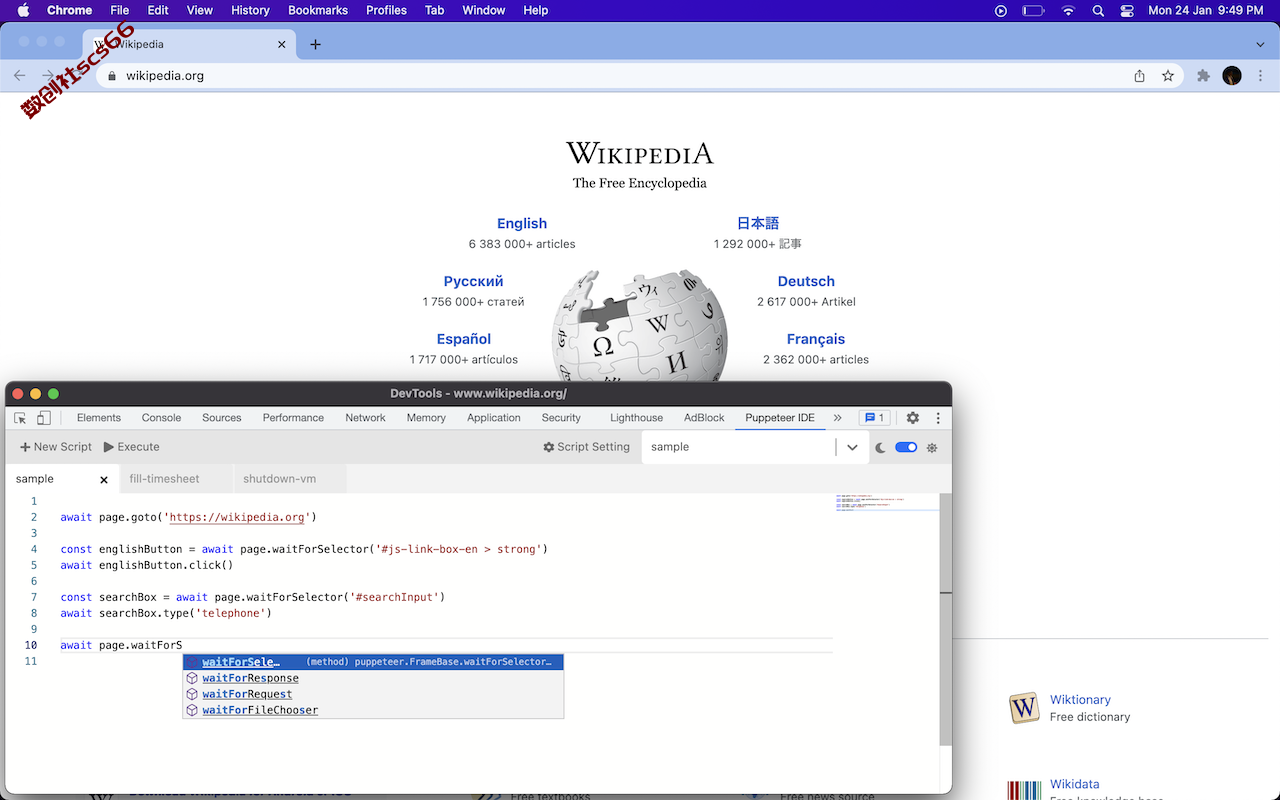Open the Français Wikipedia link

point(816,340)
